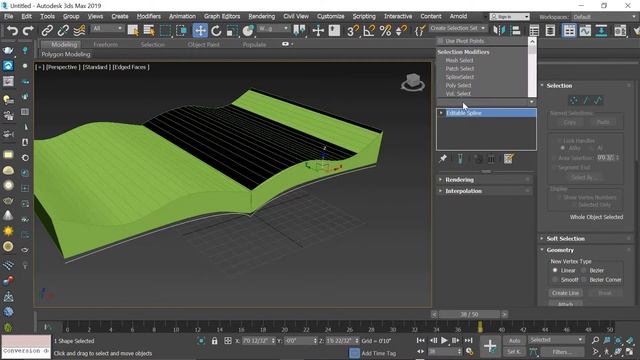Screen dimensions: 640x360
Task: Click the Mirror tool icon
Action: (498, 31)
